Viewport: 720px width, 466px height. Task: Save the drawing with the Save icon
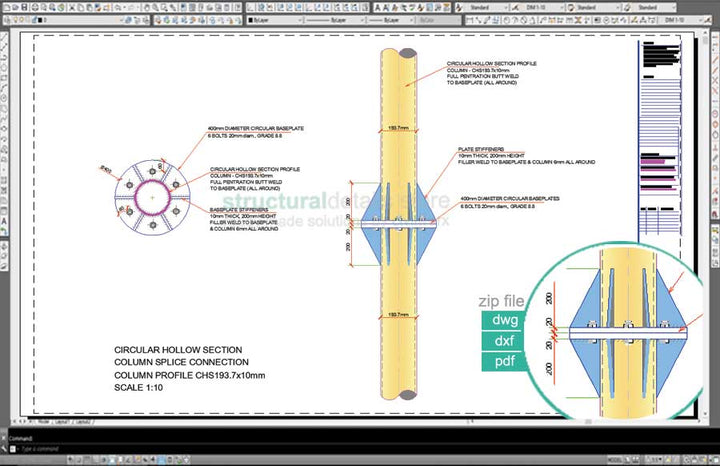pyautogui.click(x=24, y=8)
